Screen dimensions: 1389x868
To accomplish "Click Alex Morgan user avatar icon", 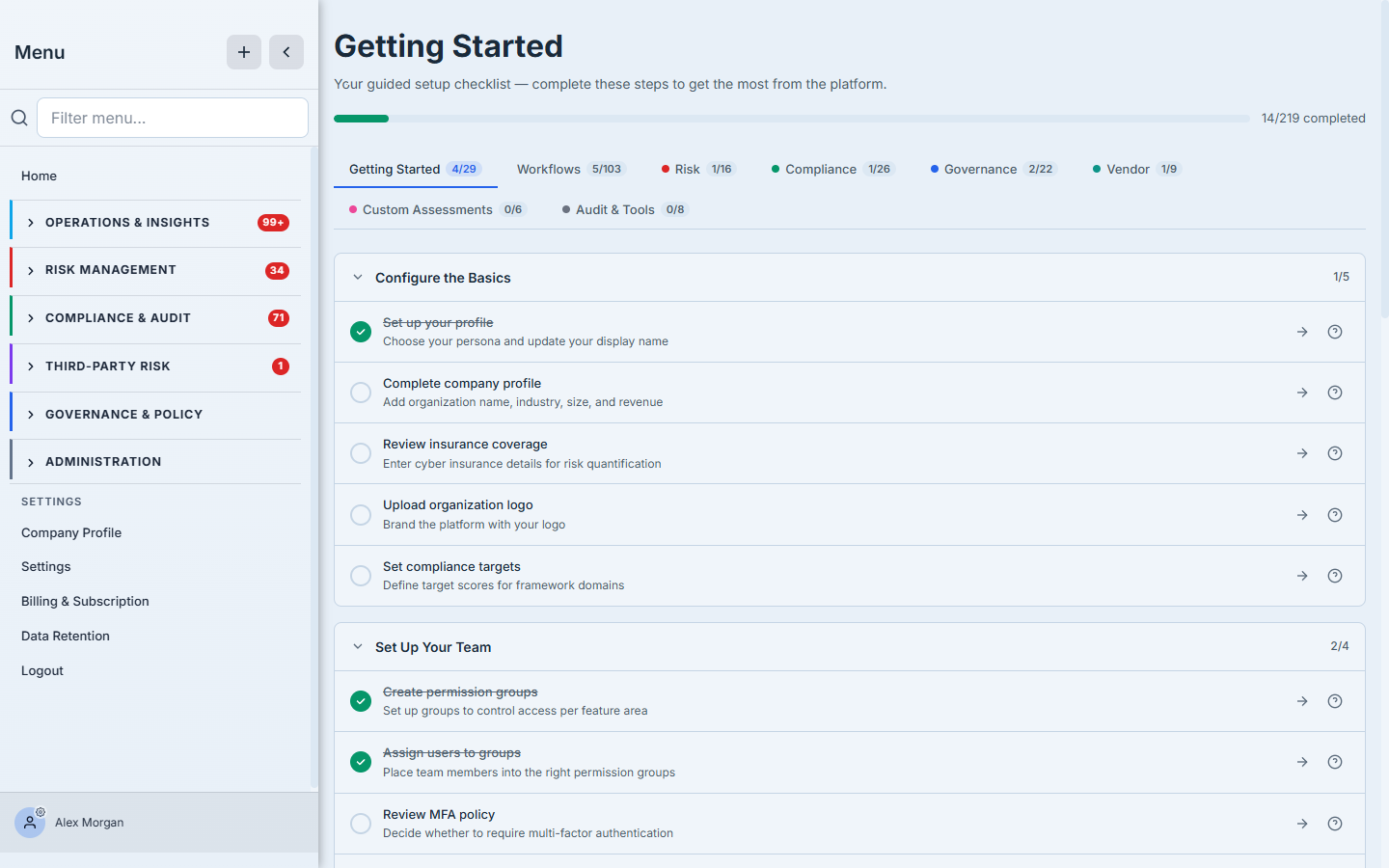I will [x=30, y=823].
